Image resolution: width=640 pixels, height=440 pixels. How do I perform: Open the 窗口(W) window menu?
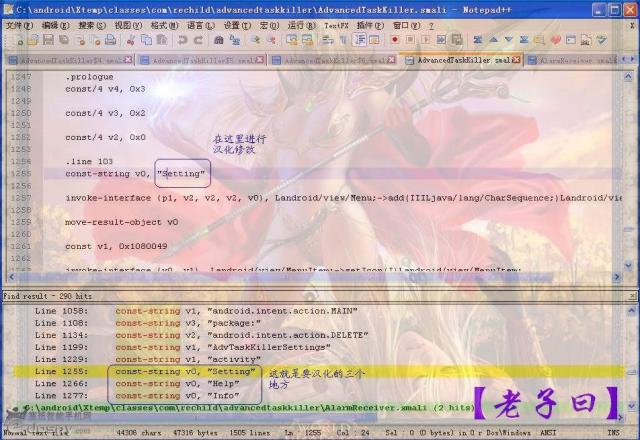coord(407,25)
